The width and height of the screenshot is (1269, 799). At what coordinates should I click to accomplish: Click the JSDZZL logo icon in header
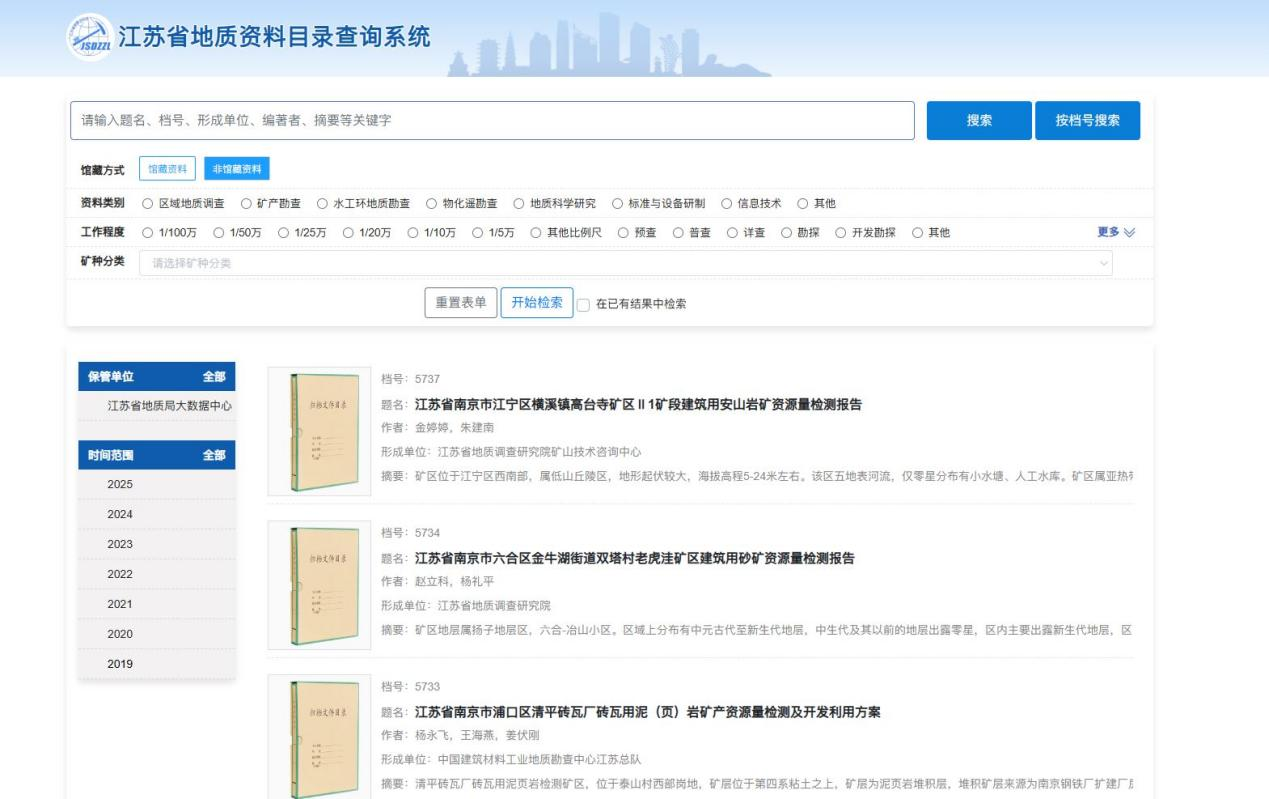click(90, 36)
